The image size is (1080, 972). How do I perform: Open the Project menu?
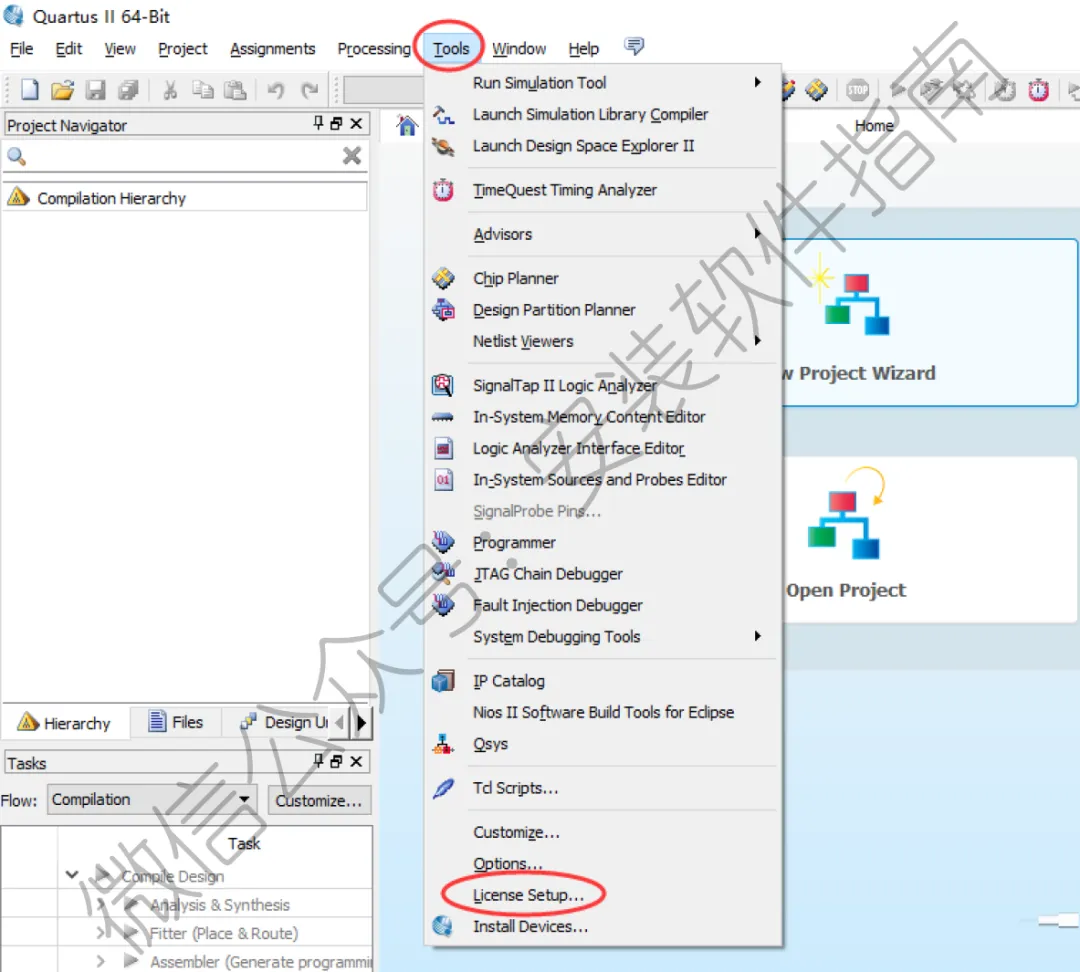[x=183, y=49]
